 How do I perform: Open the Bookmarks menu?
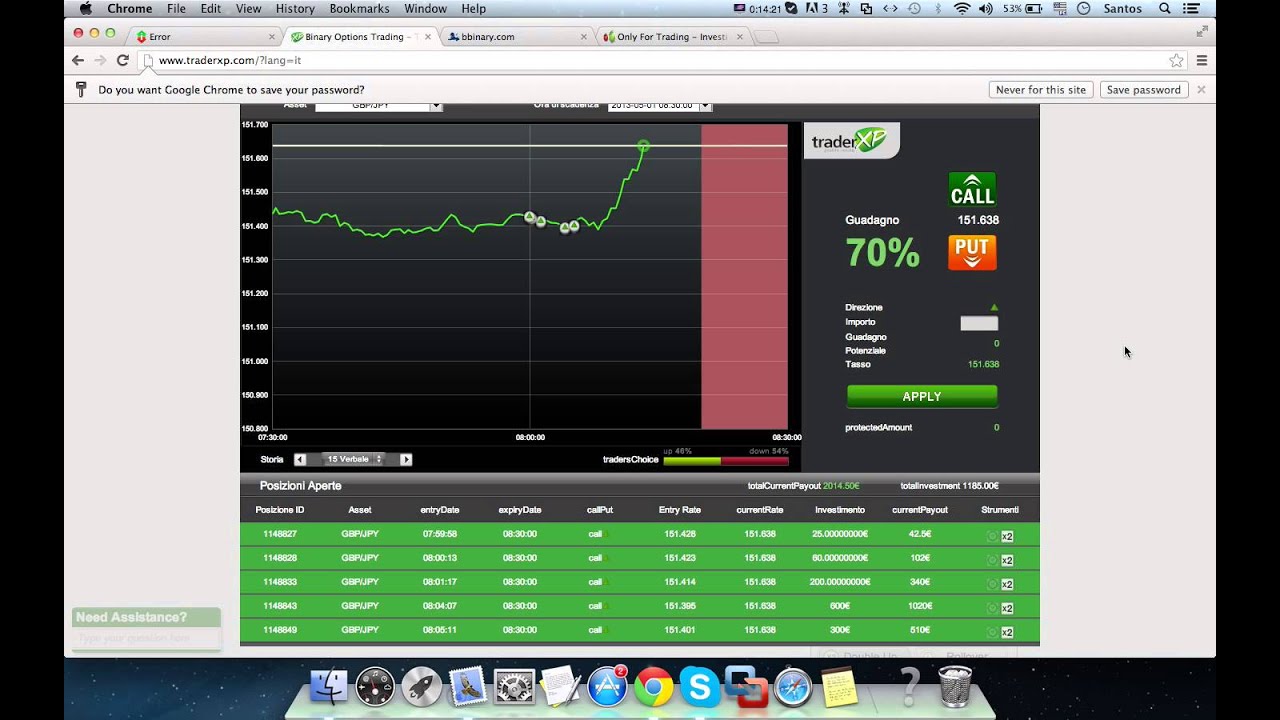coord(359,8)
